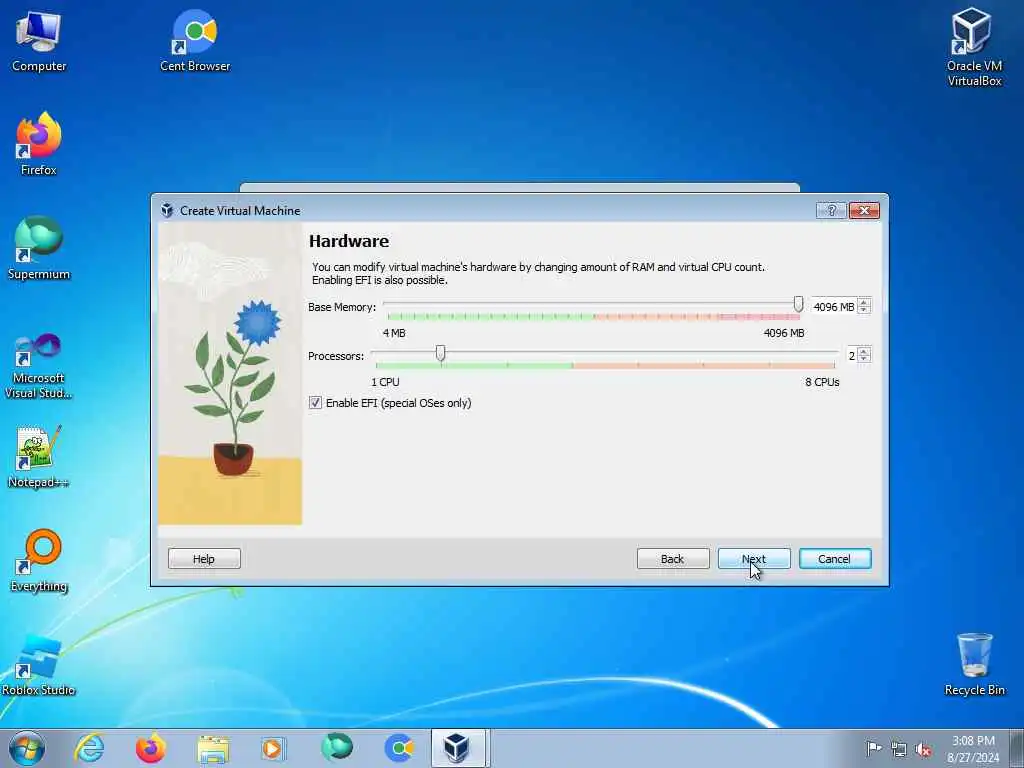
Task: Select the Notepad++ desktop shortcut
Action: [x=39, y=457]
